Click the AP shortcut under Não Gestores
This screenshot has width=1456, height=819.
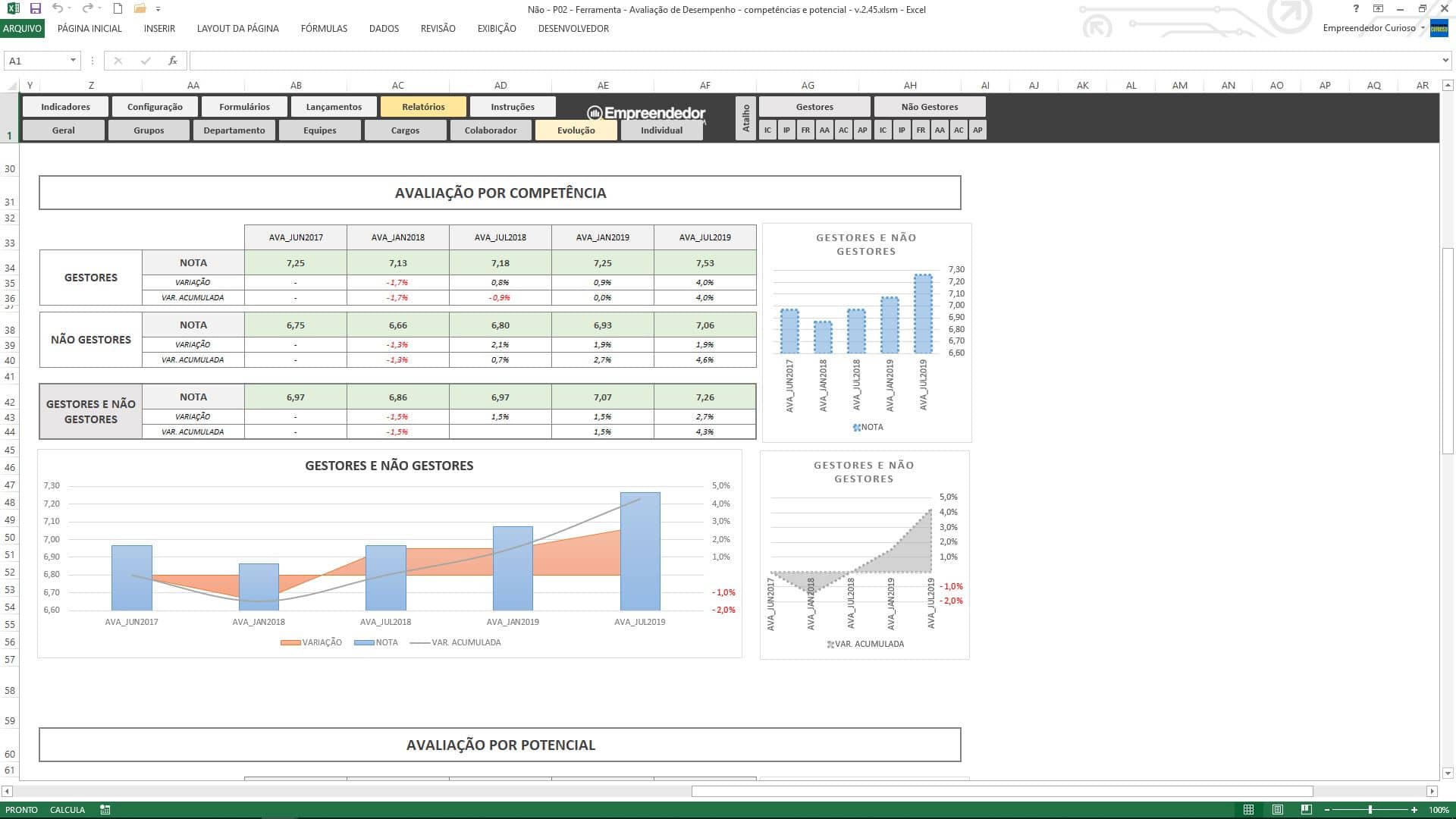977,130
